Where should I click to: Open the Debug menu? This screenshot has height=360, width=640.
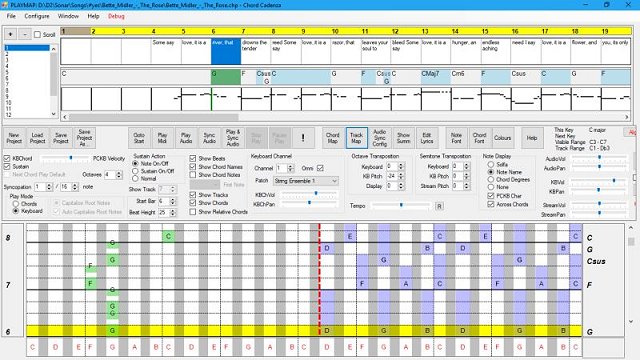(x=116, y=16)
